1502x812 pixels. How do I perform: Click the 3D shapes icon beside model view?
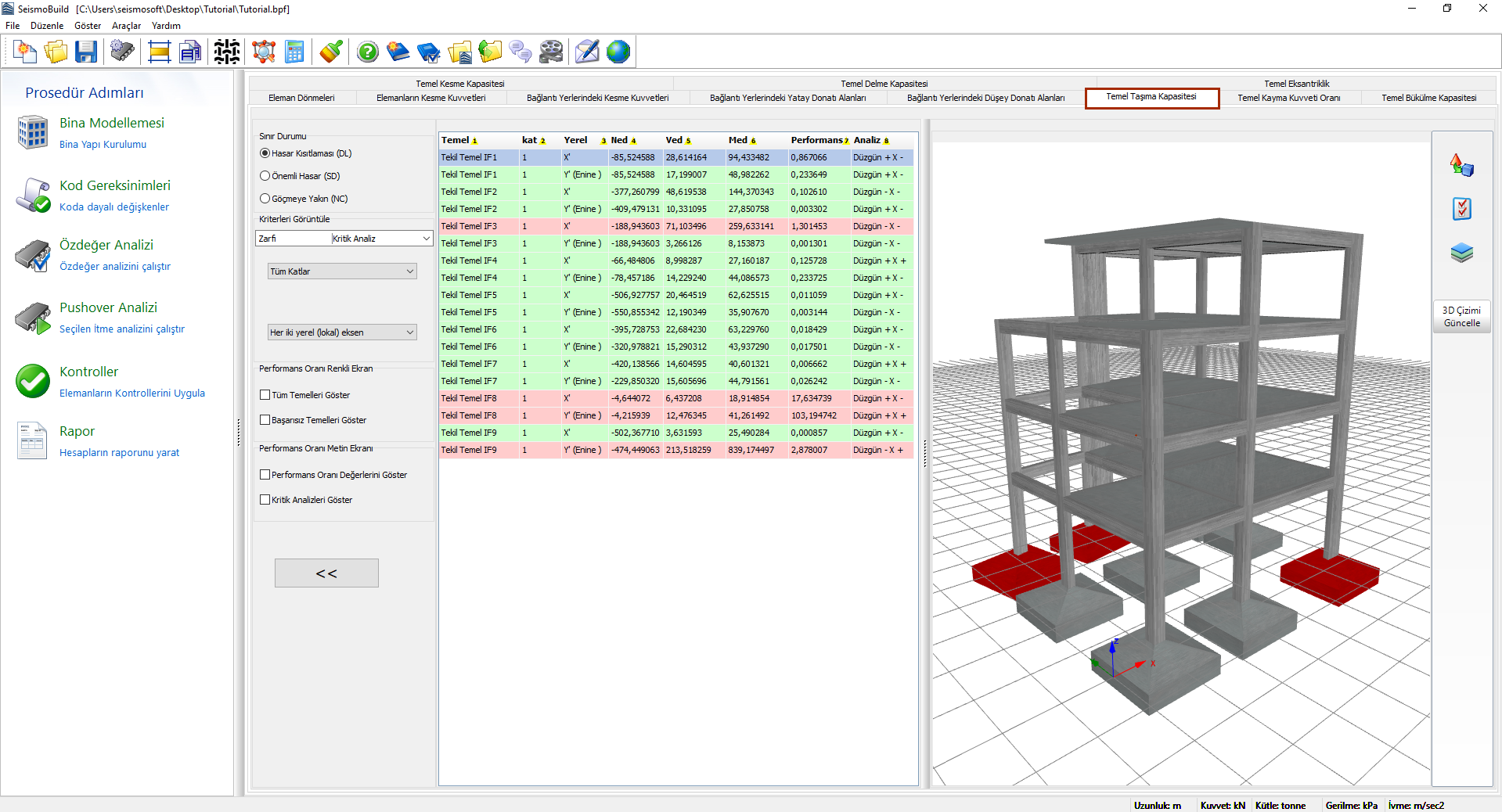click(1461, 165)
